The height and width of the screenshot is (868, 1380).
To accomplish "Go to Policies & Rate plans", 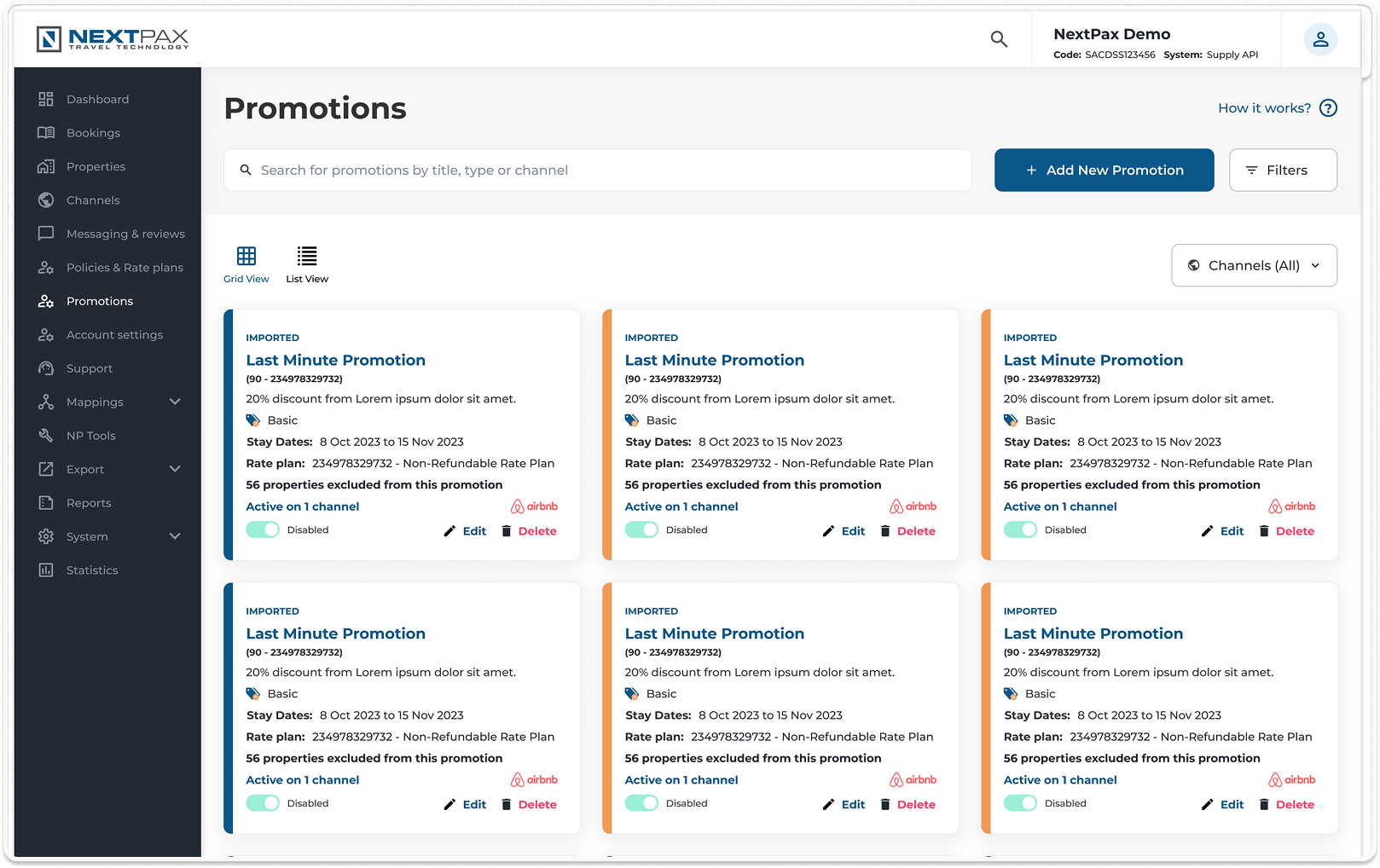I will [x=125, y=268].
